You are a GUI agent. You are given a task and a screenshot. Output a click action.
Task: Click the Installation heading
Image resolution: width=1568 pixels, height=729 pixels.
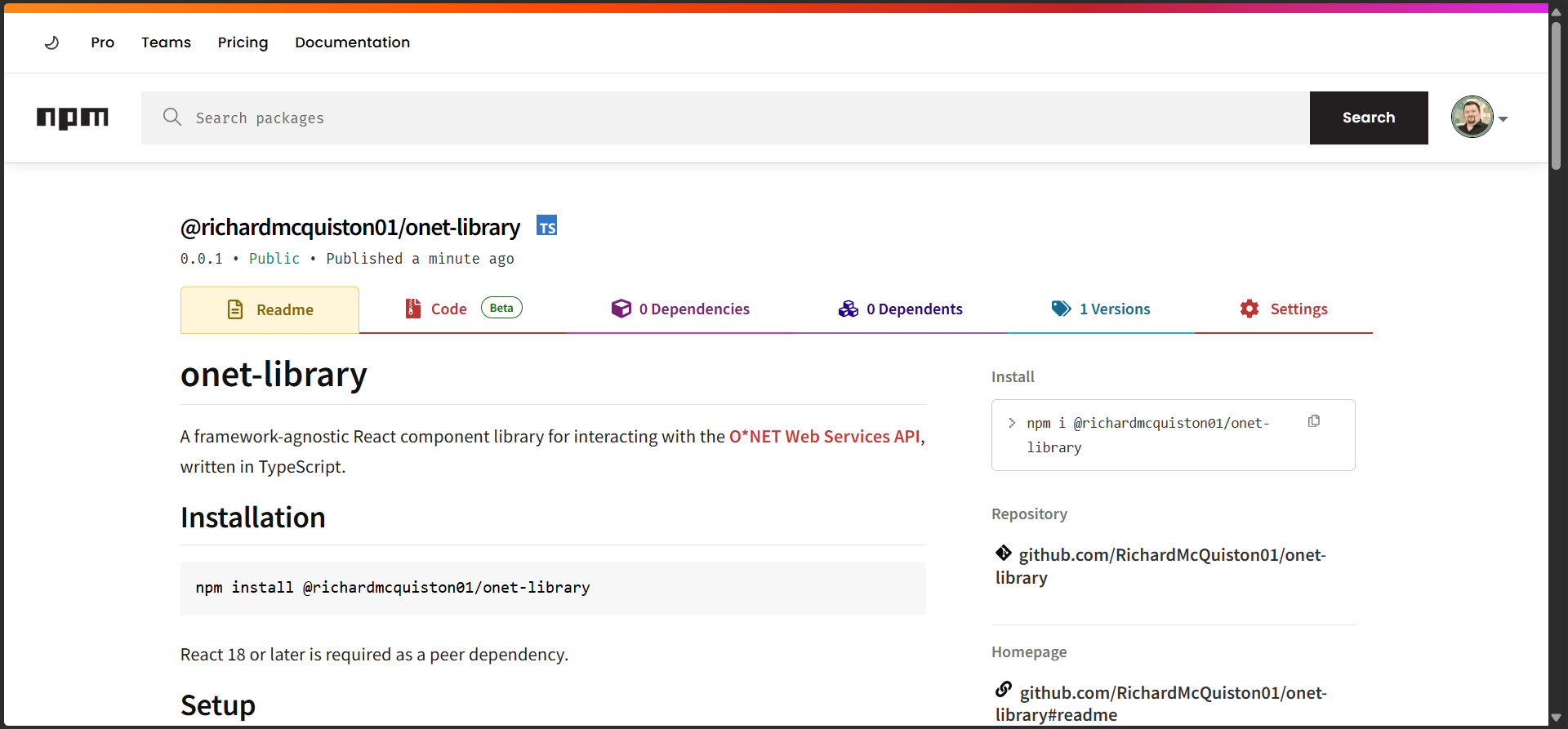[253, 518]
